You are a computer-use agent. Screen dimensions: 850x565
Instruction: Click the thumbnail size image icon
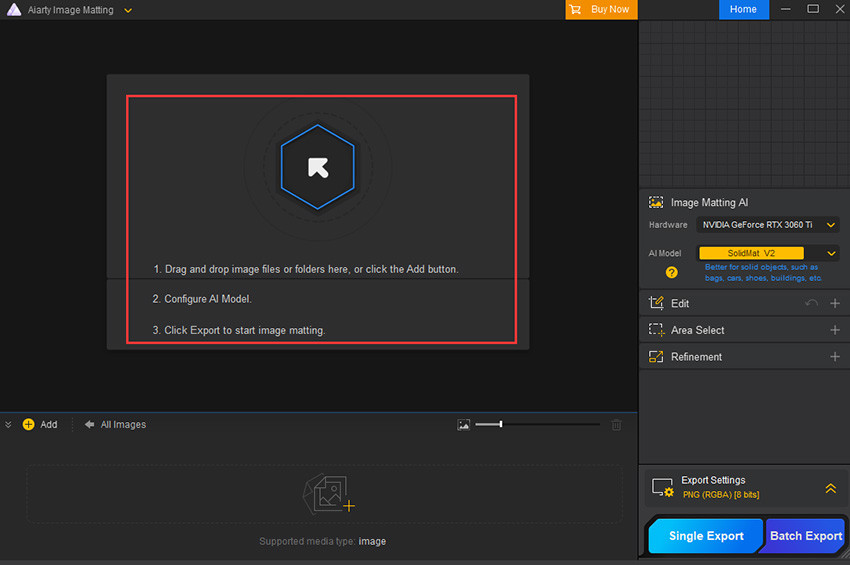[463, 425]
